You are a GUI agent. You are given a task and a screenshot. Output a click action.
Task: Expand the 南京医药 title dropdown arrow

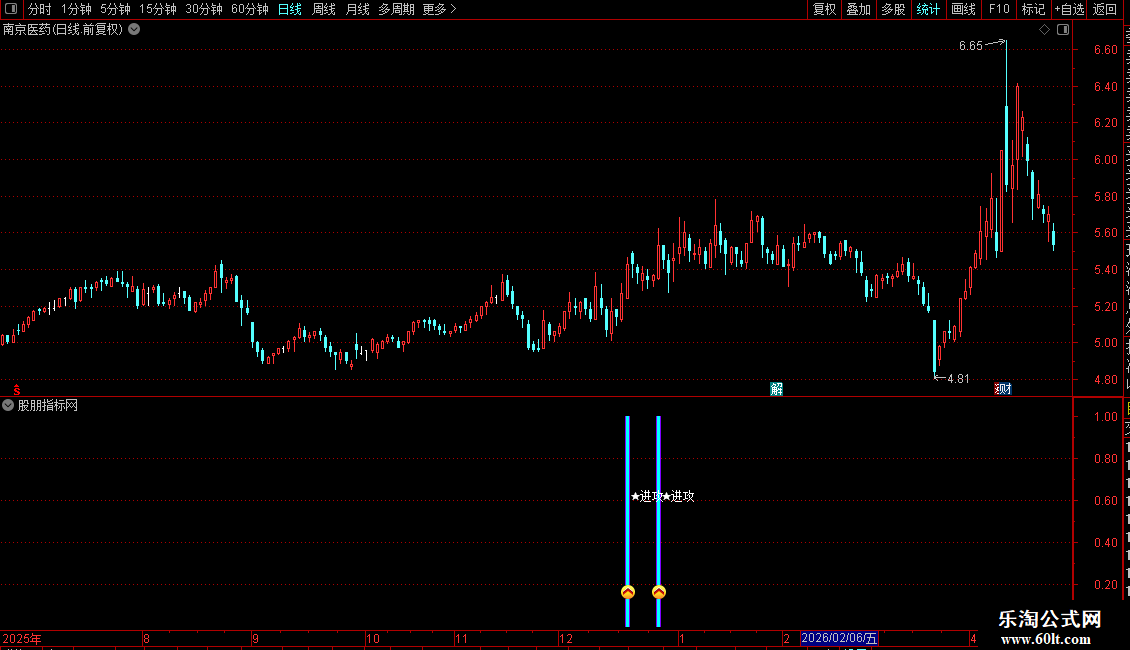(x=134, y=30)
